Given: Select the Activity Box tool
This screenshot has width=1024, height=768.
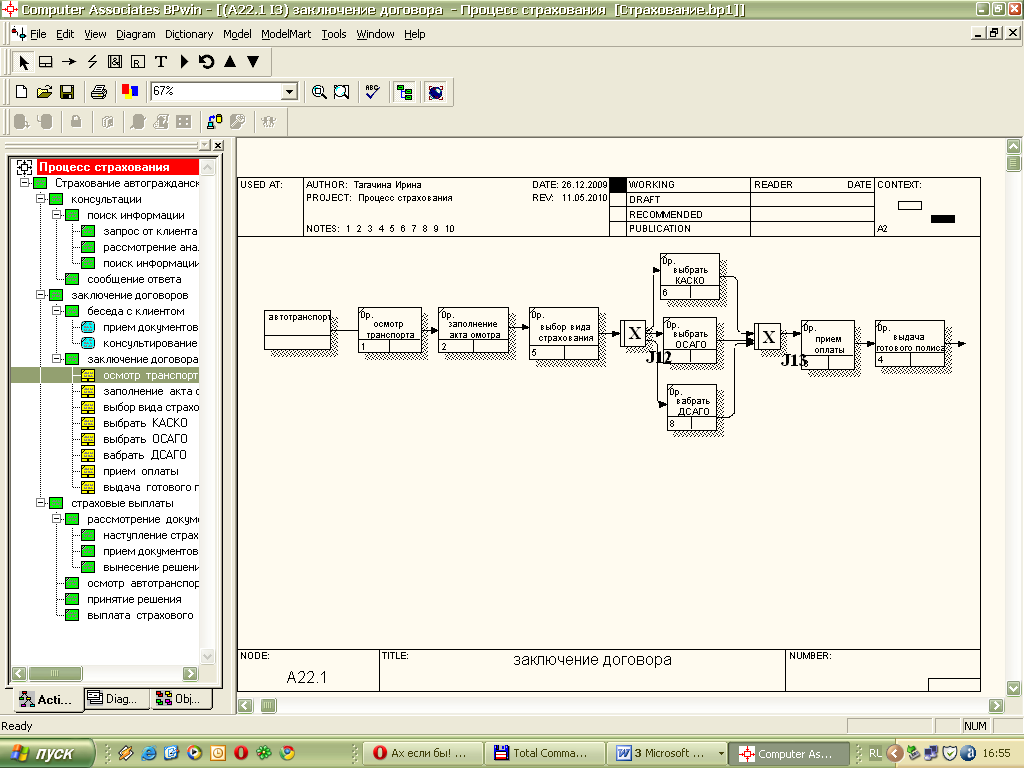Looking at the screenshot, I should coord(46,62).
